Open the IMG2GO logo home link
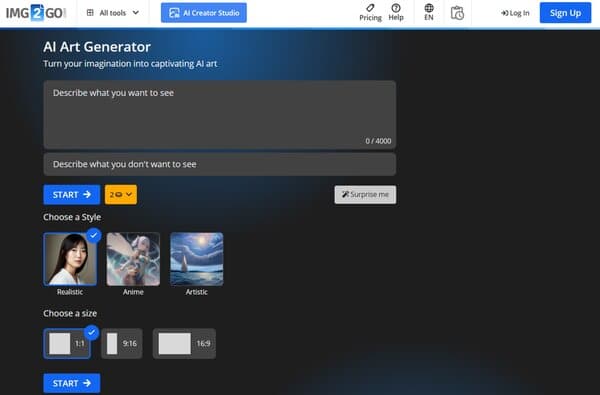Image resolution: width=600 pixels, height=395 pixels. tap(36, 13)
